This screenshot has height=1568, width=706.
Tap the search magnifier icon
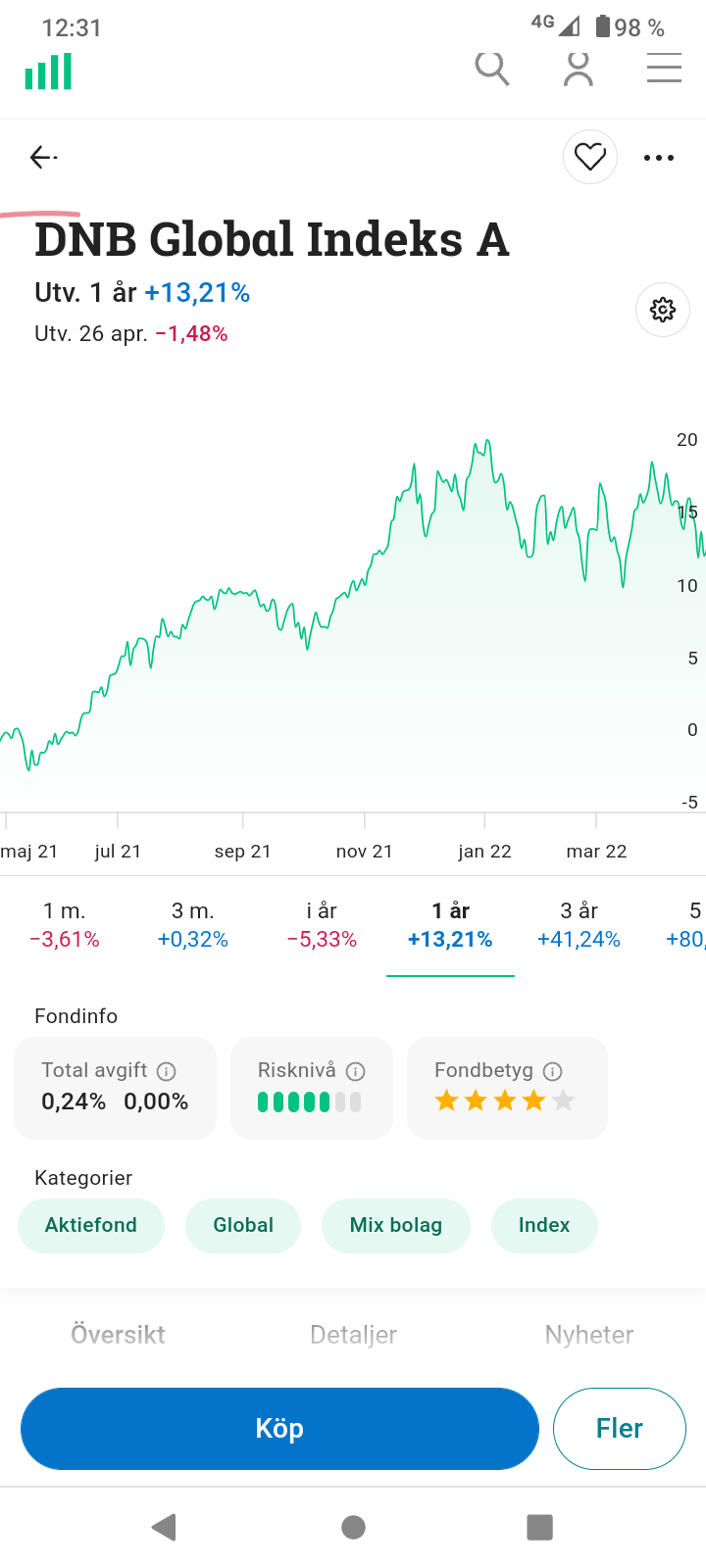point(491,70)
